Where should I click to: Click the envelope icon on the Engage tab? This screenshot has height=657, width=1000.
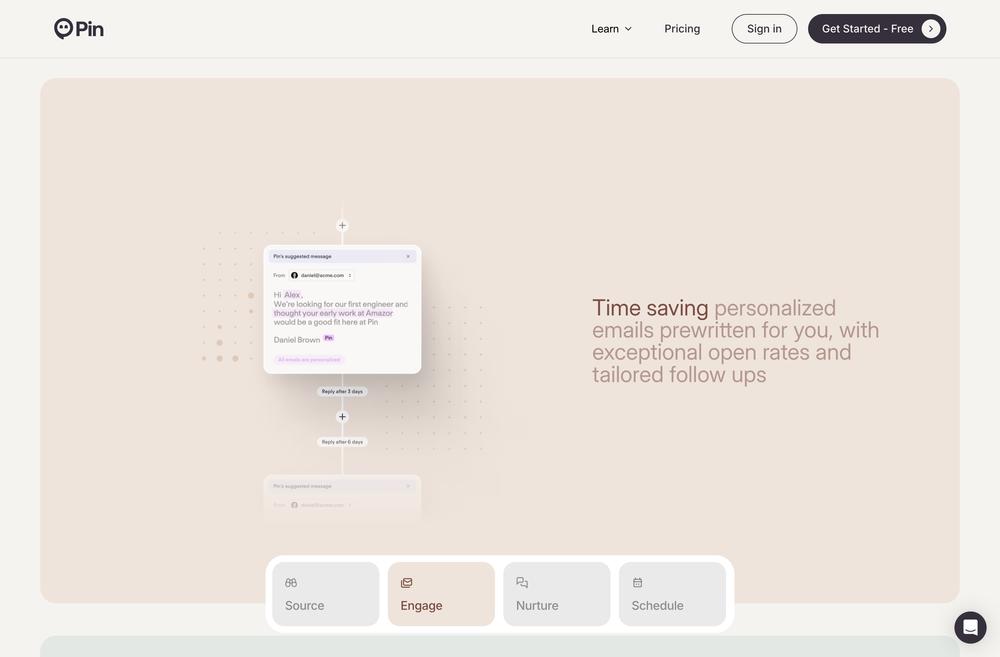pyautogui.click(x=406, y=582)
